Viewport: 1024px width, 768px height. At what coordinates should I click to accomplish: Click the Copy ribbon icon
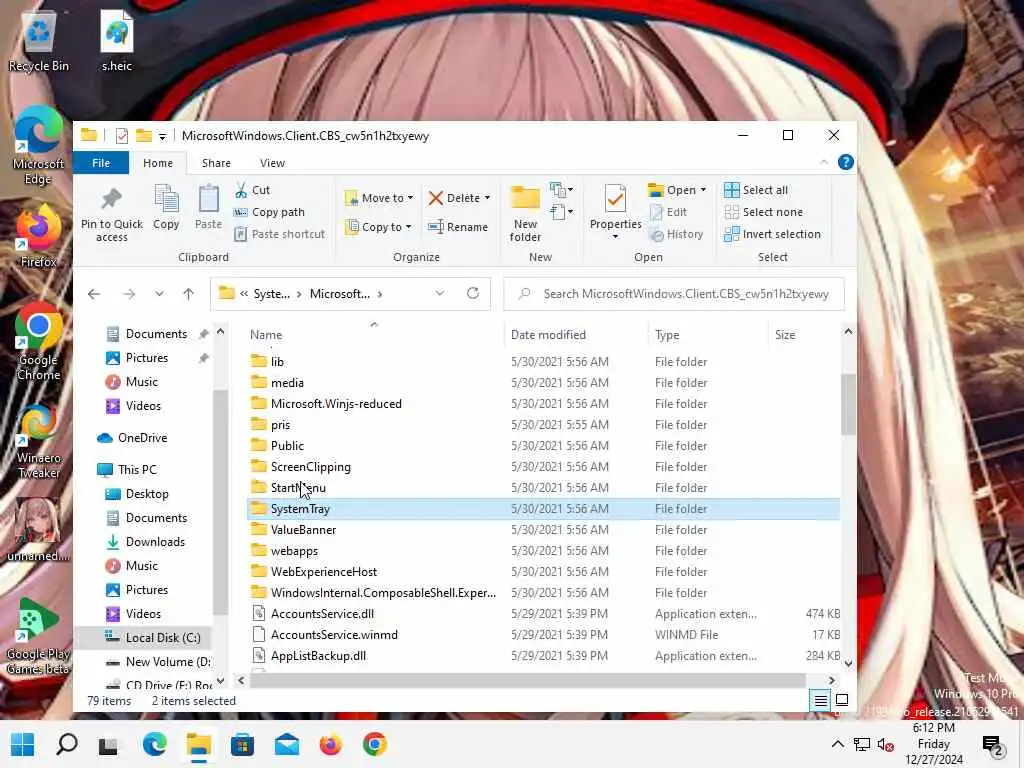click(166, 207)
